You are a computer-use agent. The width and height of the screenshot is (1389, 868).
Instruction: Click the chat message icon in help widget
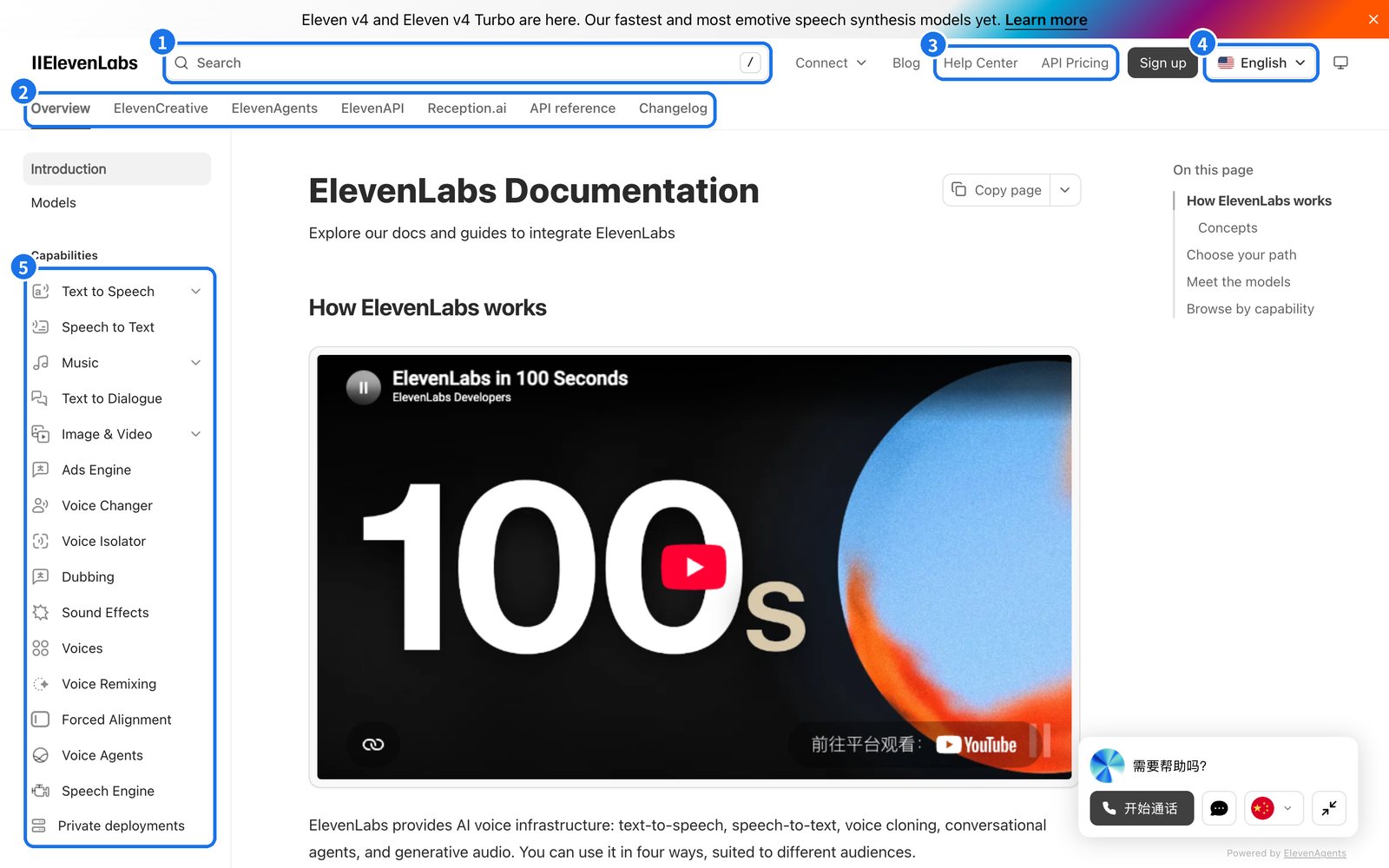click(x=1219, y=808)
